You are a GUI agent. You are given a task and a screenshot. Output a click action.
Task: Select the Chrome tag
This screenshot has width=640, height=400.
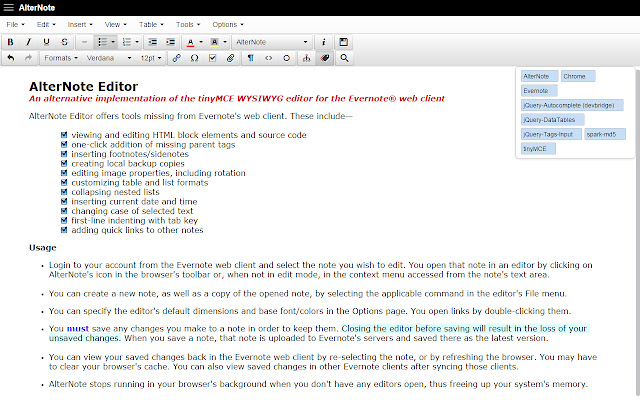(x=578, y=76)
